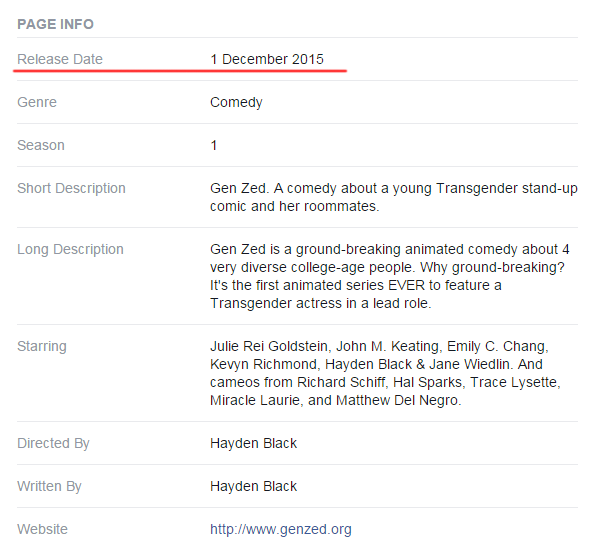Click the short description text about Gen Zed
This screenshot has width=596, height=557.
[x=394, y=197]
